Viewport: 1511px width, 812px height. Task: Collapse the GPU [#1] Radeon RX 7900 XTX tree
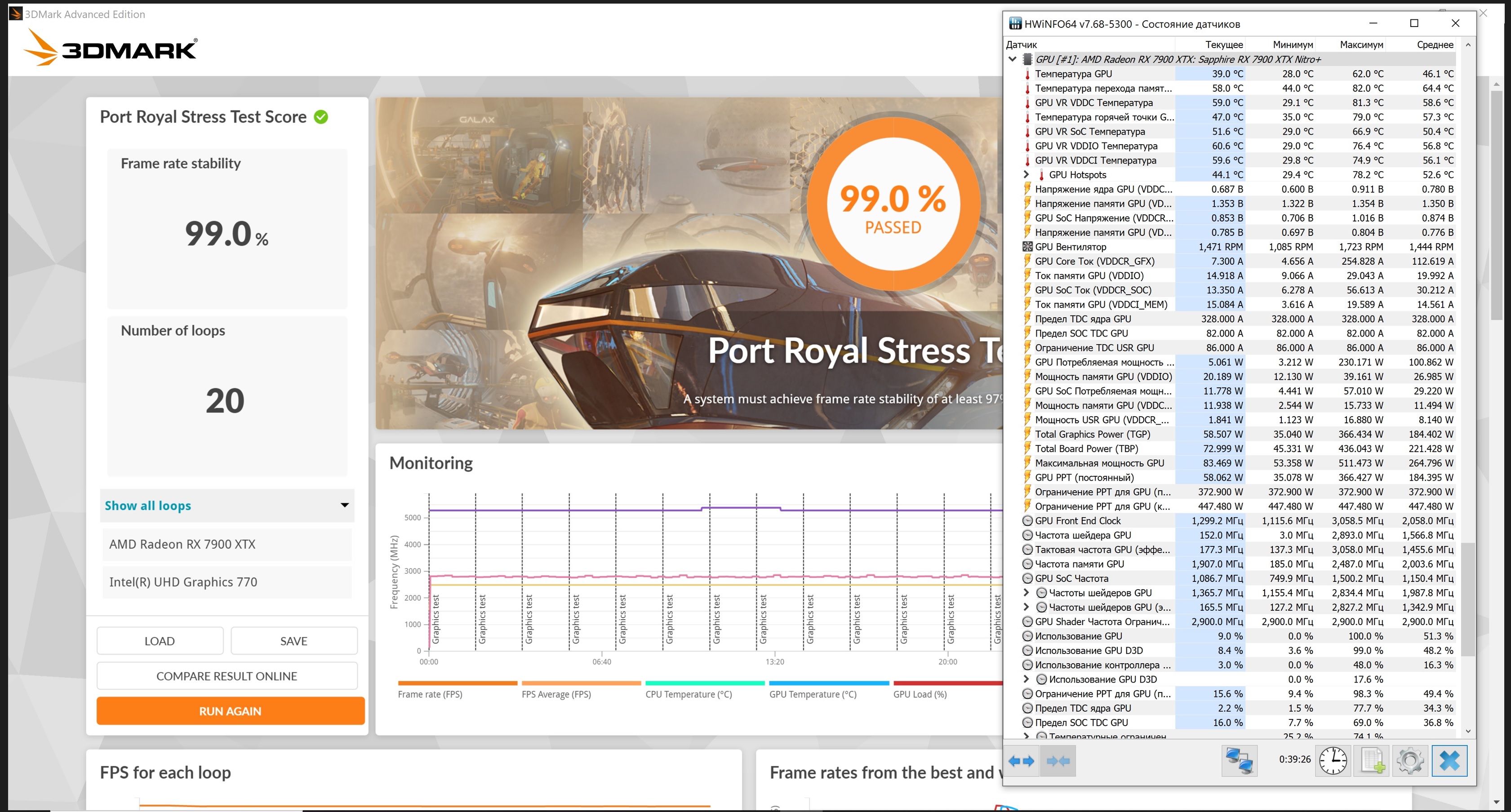click(1013, 59)
